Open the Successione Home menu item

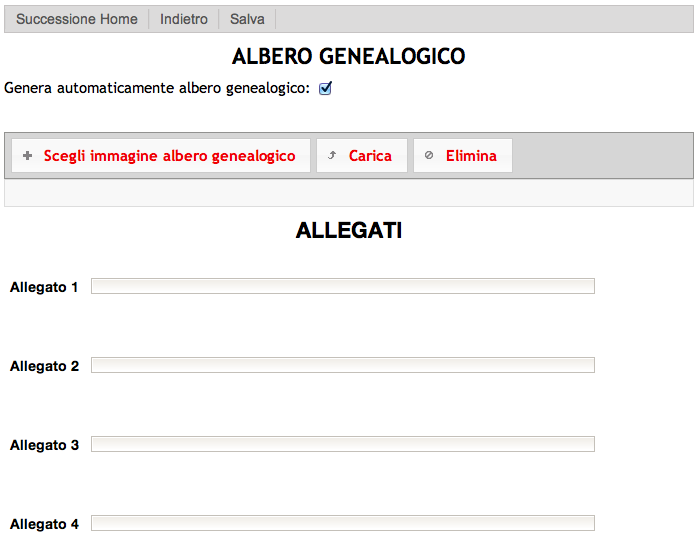click(x=77, y=19)
